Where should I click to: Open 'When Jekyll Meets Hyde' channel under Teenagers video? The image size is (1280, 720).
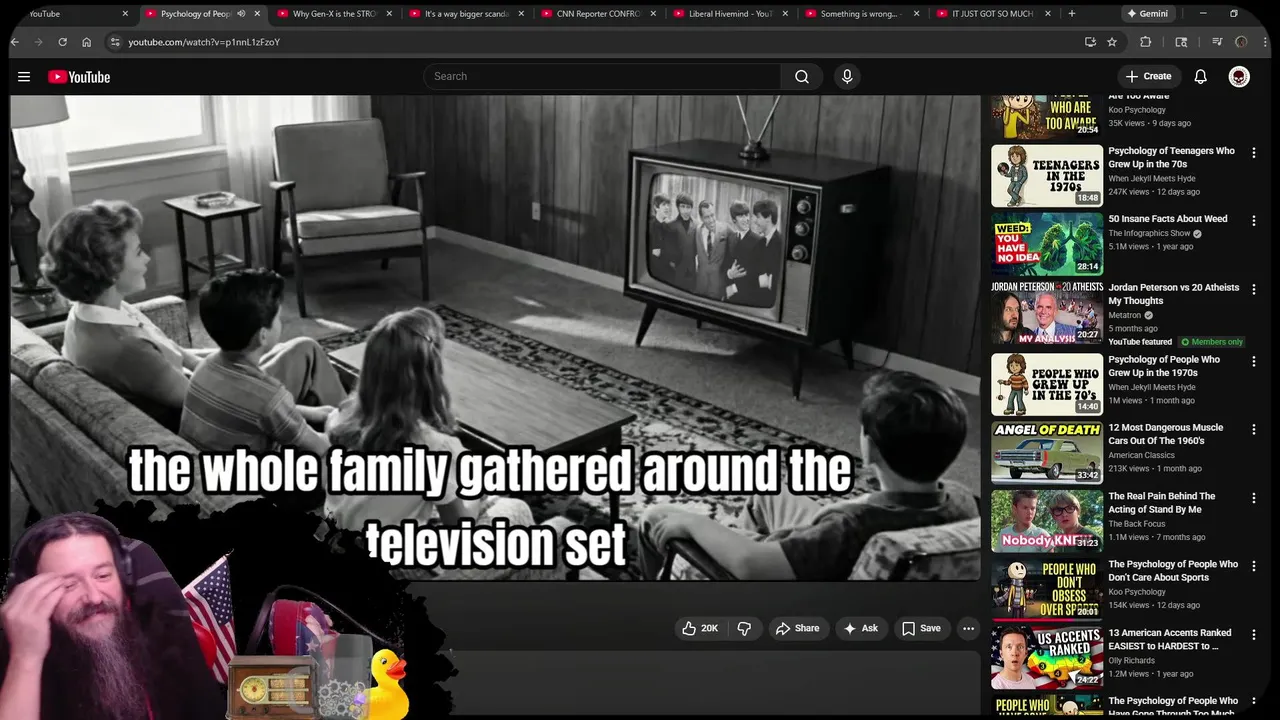tap(1151, 178)
